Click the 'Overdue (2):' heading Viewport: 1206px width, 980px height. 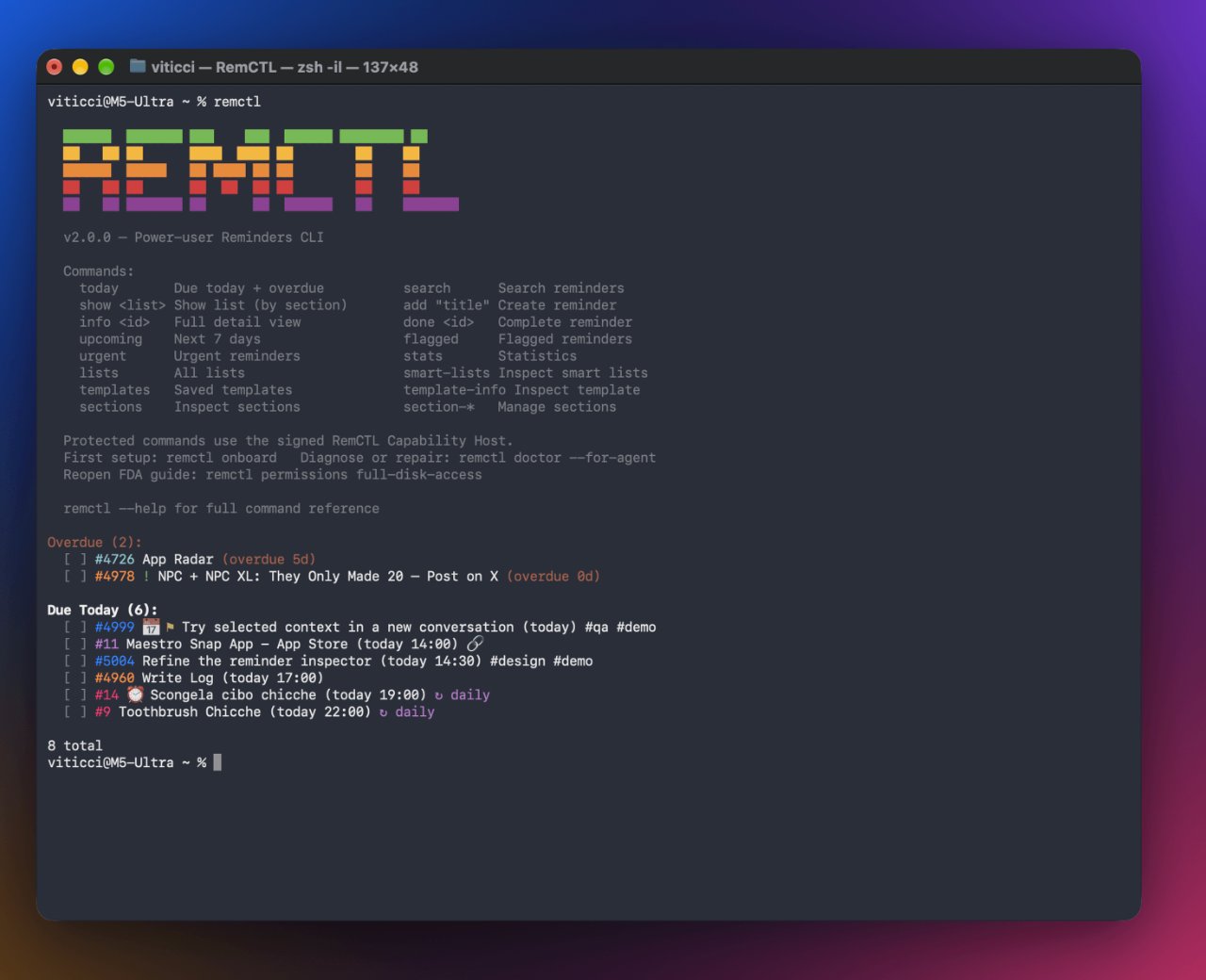pos(94,543)
